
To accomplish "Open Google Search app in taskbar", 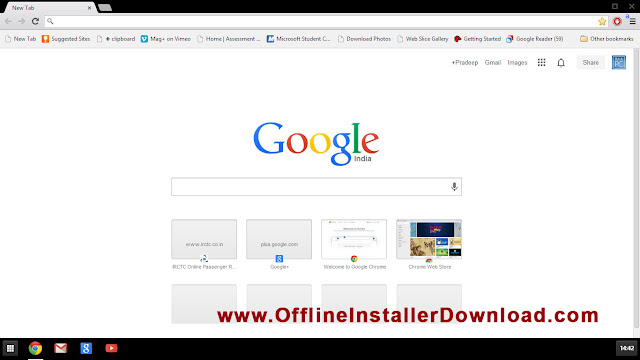I will pyautogui.click(x=86, y=348).
